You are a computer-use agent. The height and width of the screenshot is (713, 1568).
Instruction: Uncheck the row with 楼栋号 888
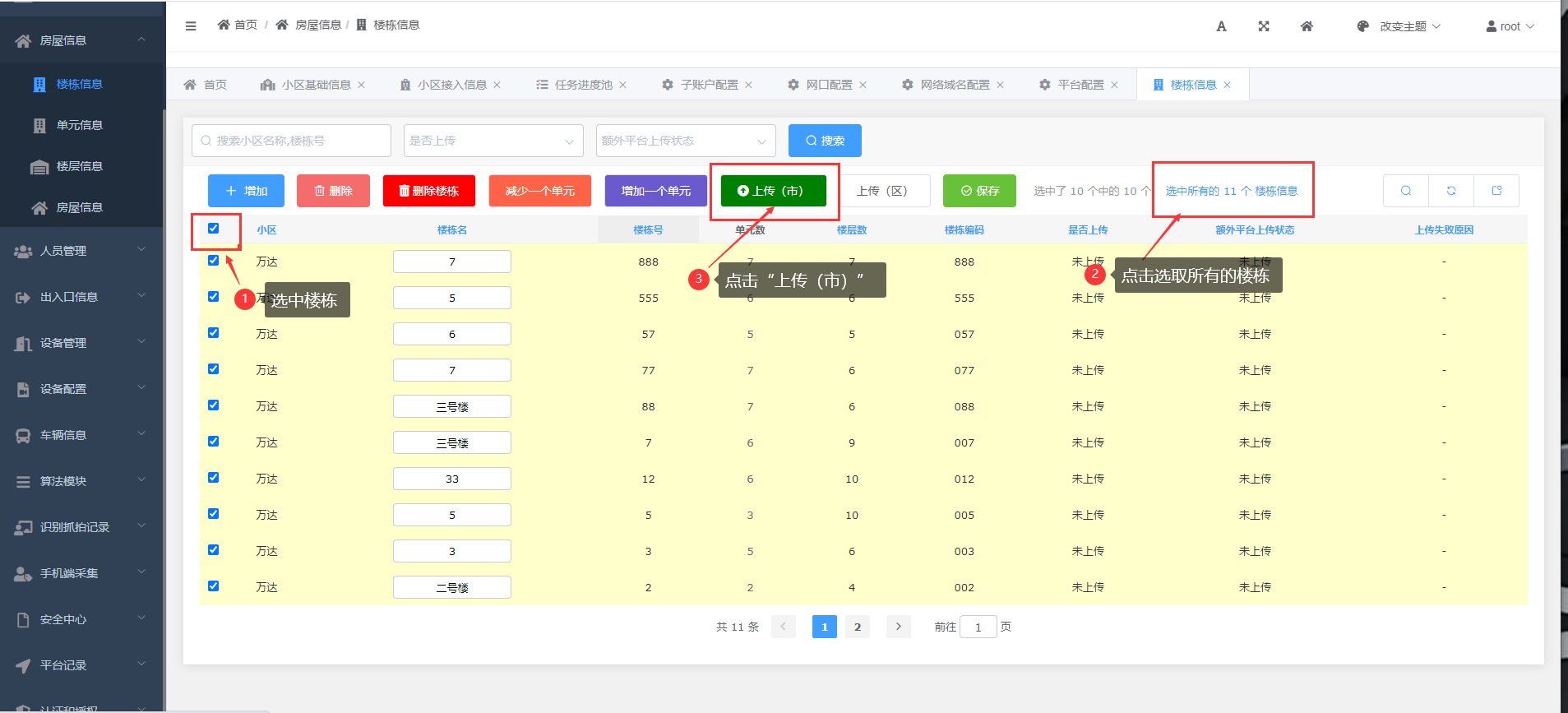[x=214, y=261]
